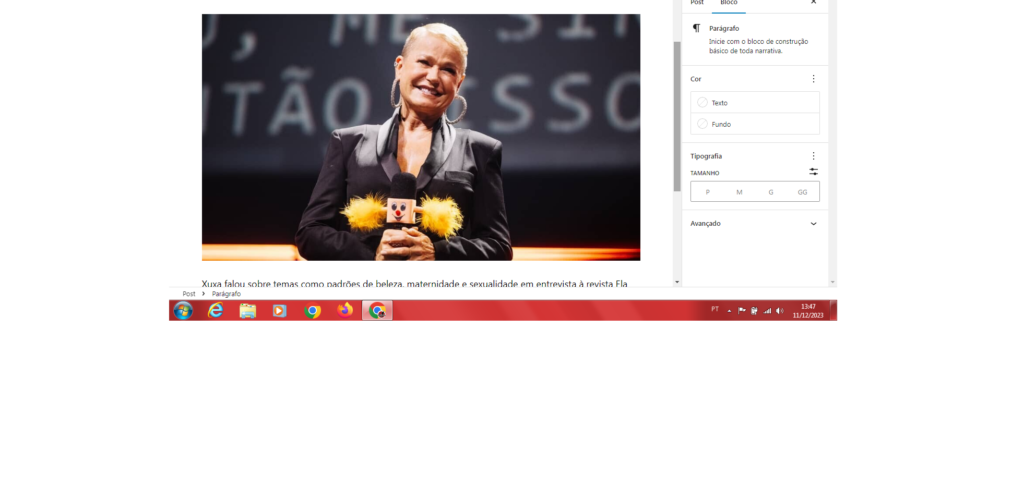Open Windows Explorer folder from taskbar

click(248, 311)
